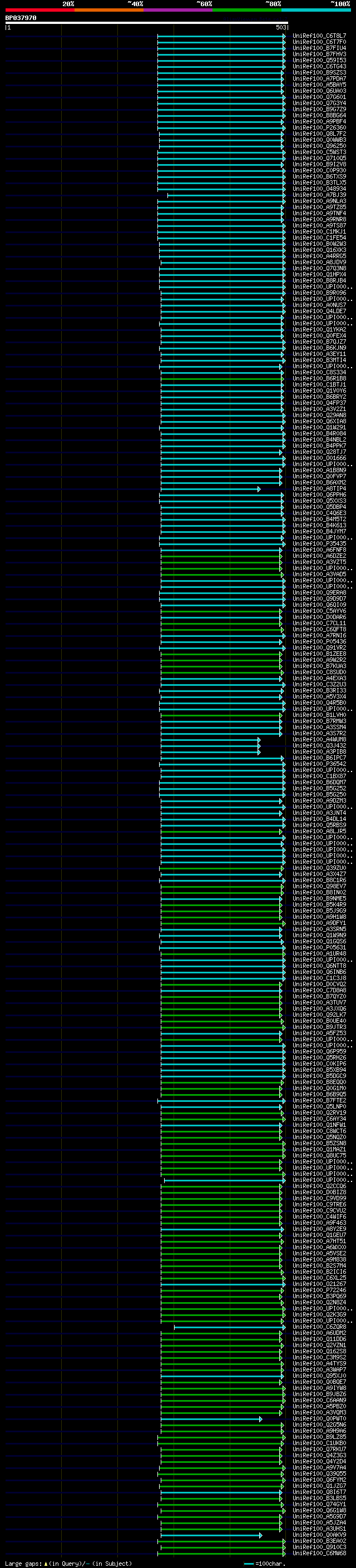Select label UniRef100_P36542
This screenshot has height=1568, width=356.
[319, 764]
